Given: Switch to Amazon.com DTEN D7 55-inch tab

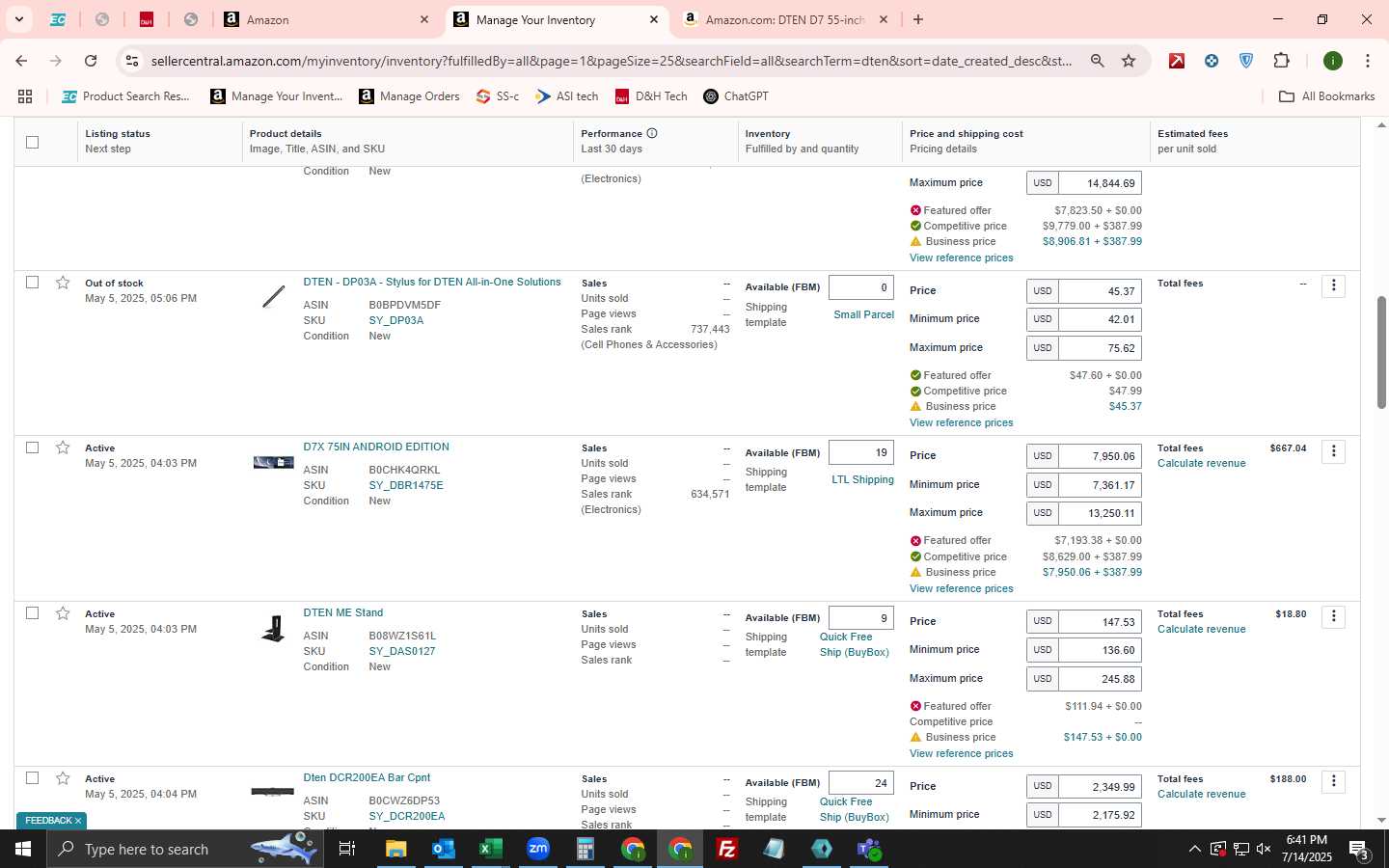Looking at the screenshot, I should [783, 19].
